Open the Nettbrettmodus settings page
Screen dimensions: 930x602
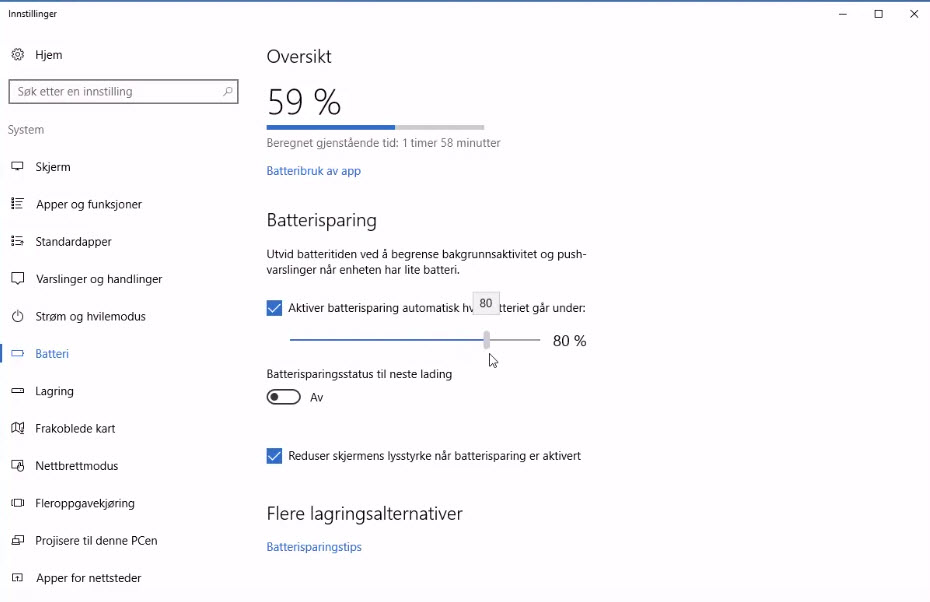(x=76, y=466)
